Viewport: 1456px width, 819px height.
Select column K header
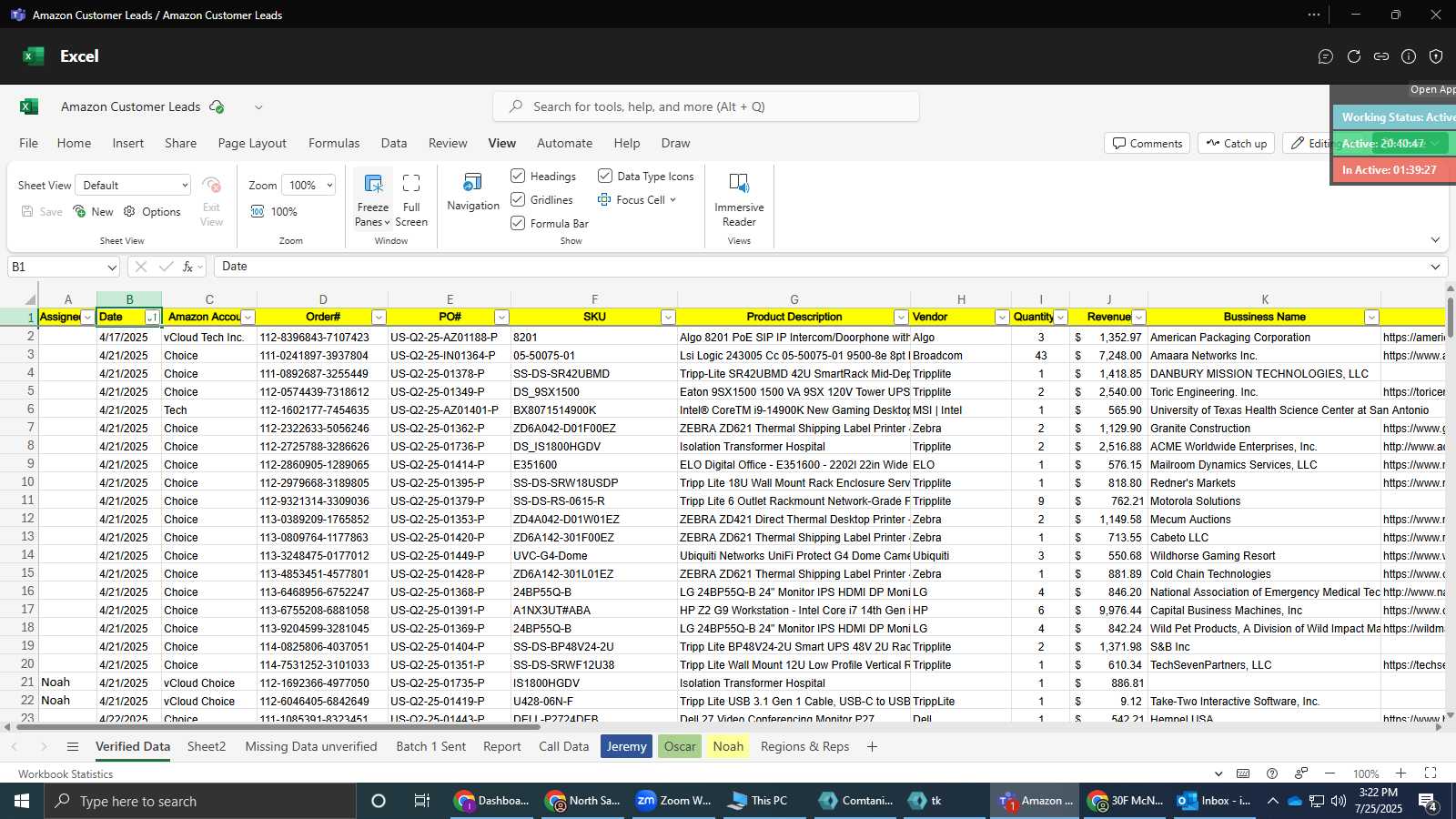[1264, 299]
